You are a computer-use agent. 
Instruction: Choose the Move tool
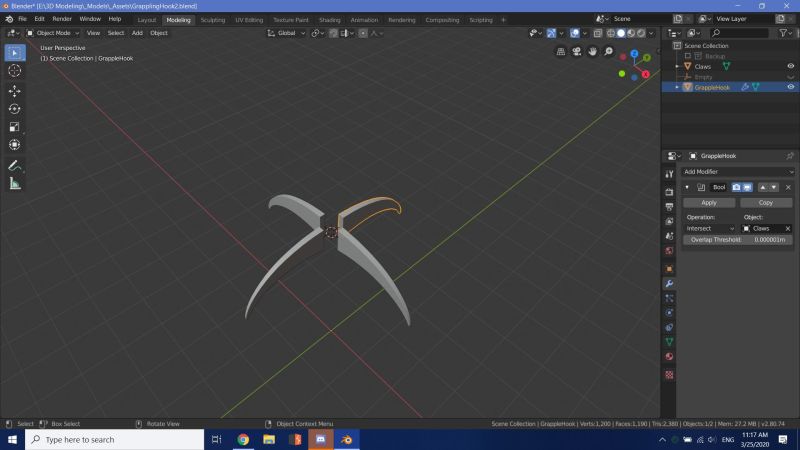coord(15,91)
